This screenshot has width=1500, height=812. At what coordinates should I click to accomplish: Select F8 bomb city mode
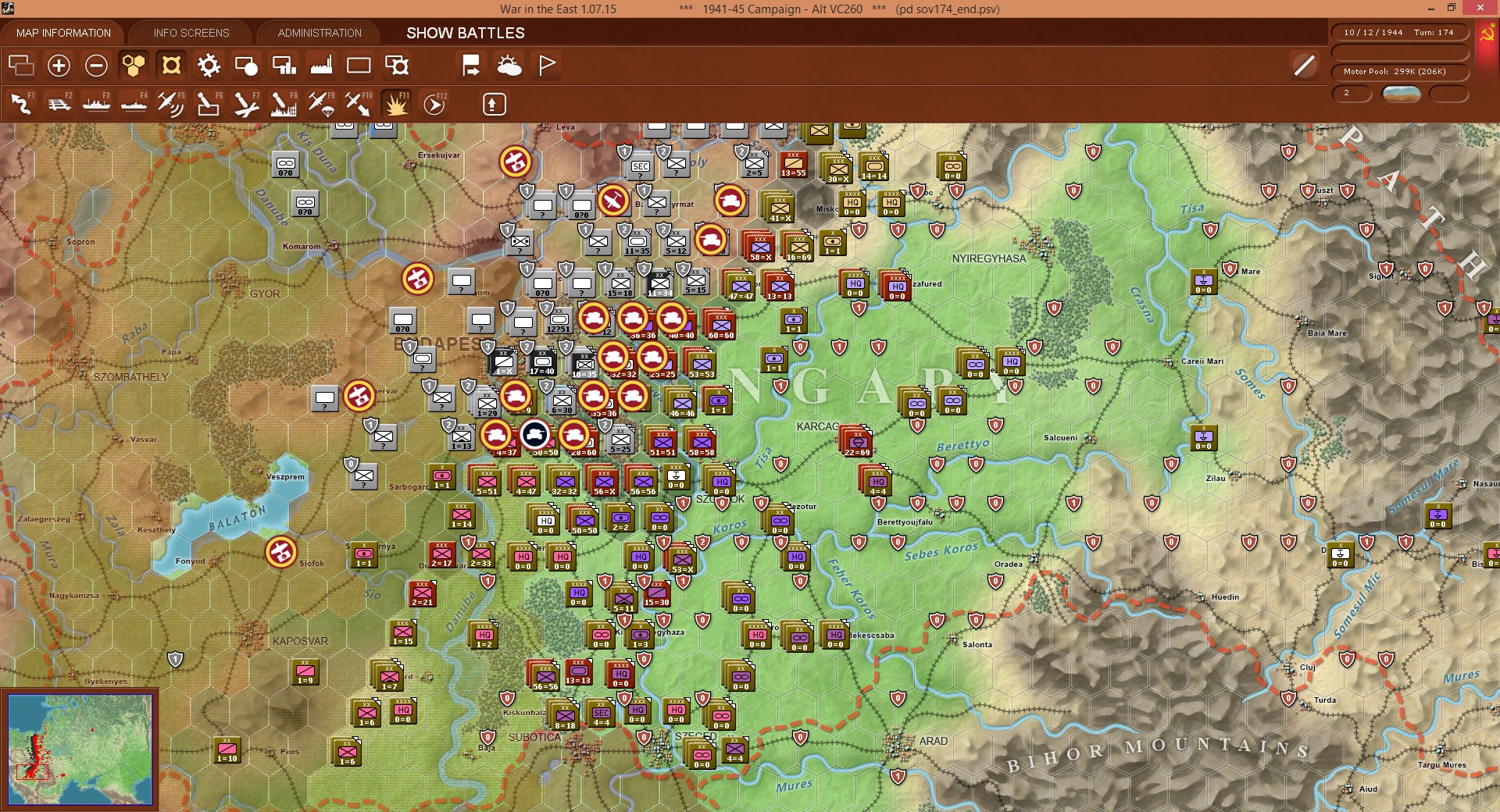pyautogui.click(x=284, y=104)
